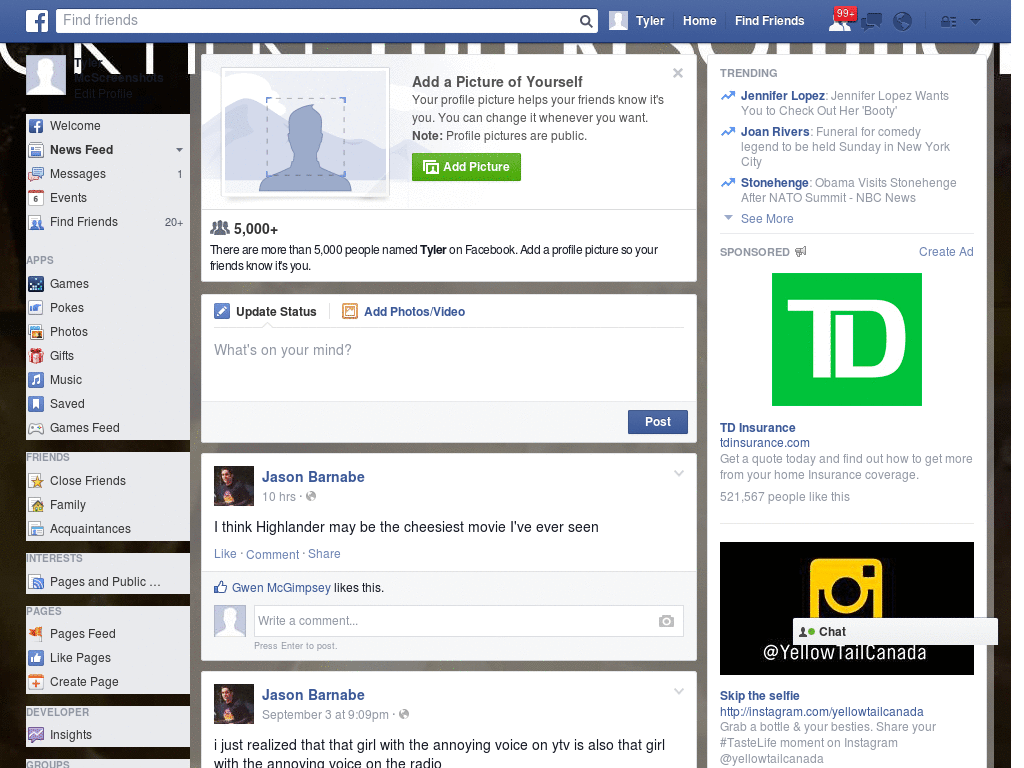Screen dimensions: 1024x768
Task: Open Tyler profile in top bar
Action: 637,21
